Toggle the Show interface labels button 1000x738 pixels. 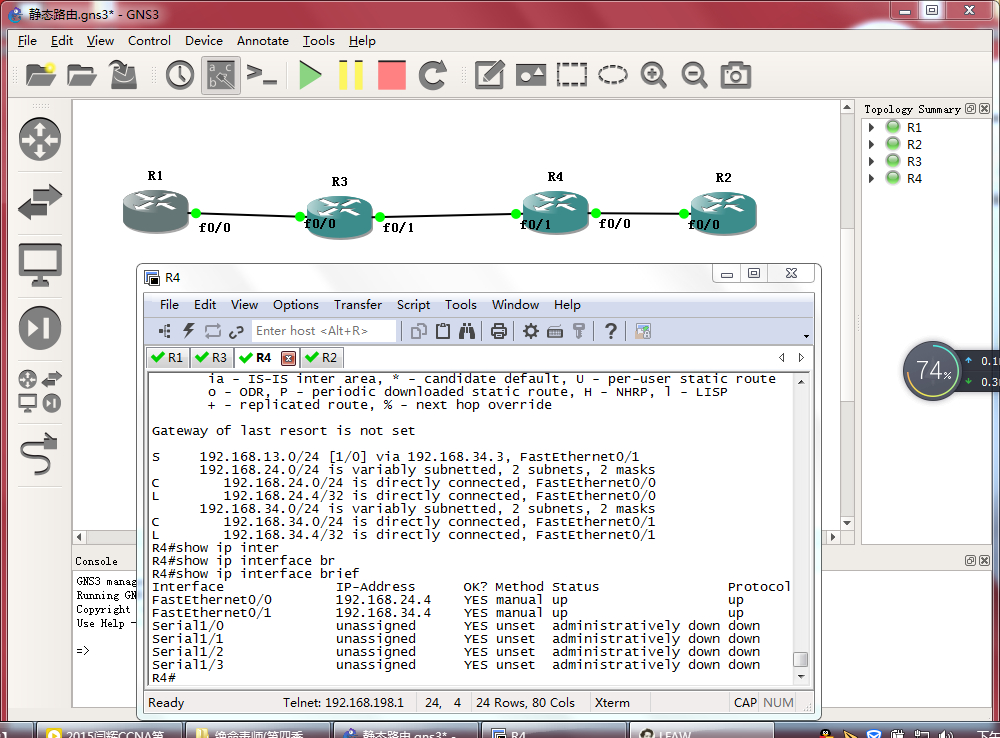click(x=221, y=75)
